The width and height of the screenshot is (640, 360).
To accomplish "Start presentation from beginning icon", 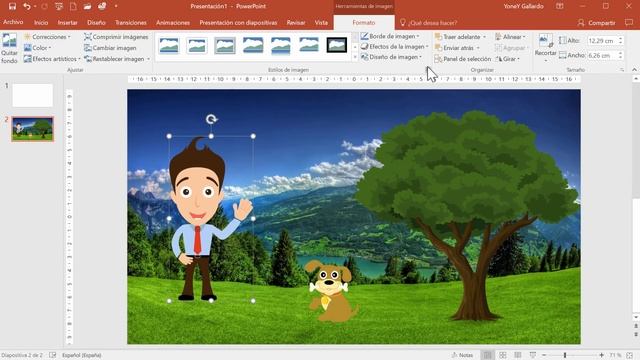I will click(58, 6).
